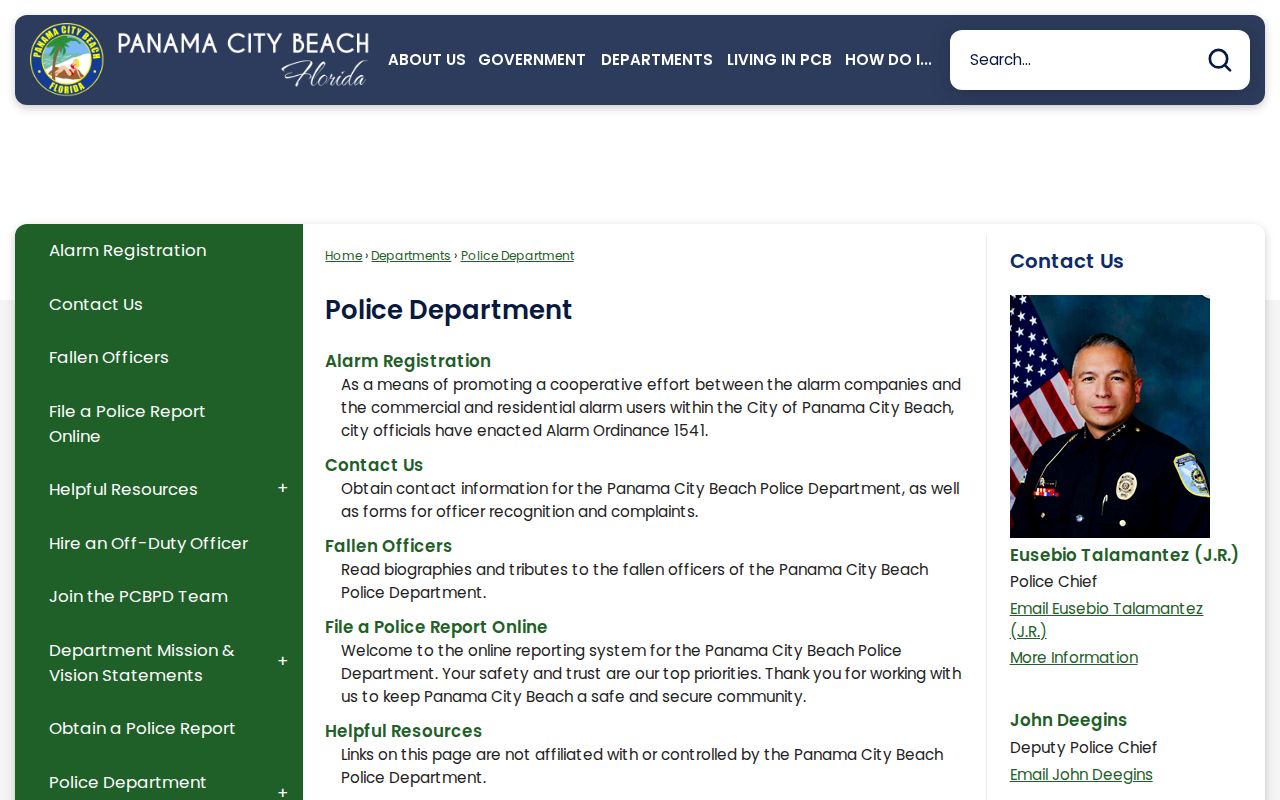Image resolution: width=1280 pixels, height=800 pixels.
Task: Expand the Helpful Resources sidebar submenu
Action: click(x=283, y=489)
